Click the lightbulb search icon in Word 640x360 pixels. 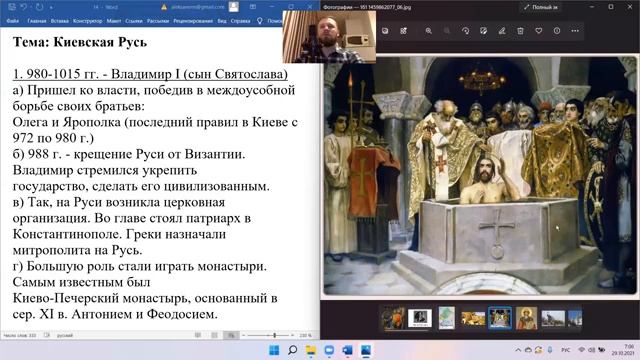click(260, 21)
